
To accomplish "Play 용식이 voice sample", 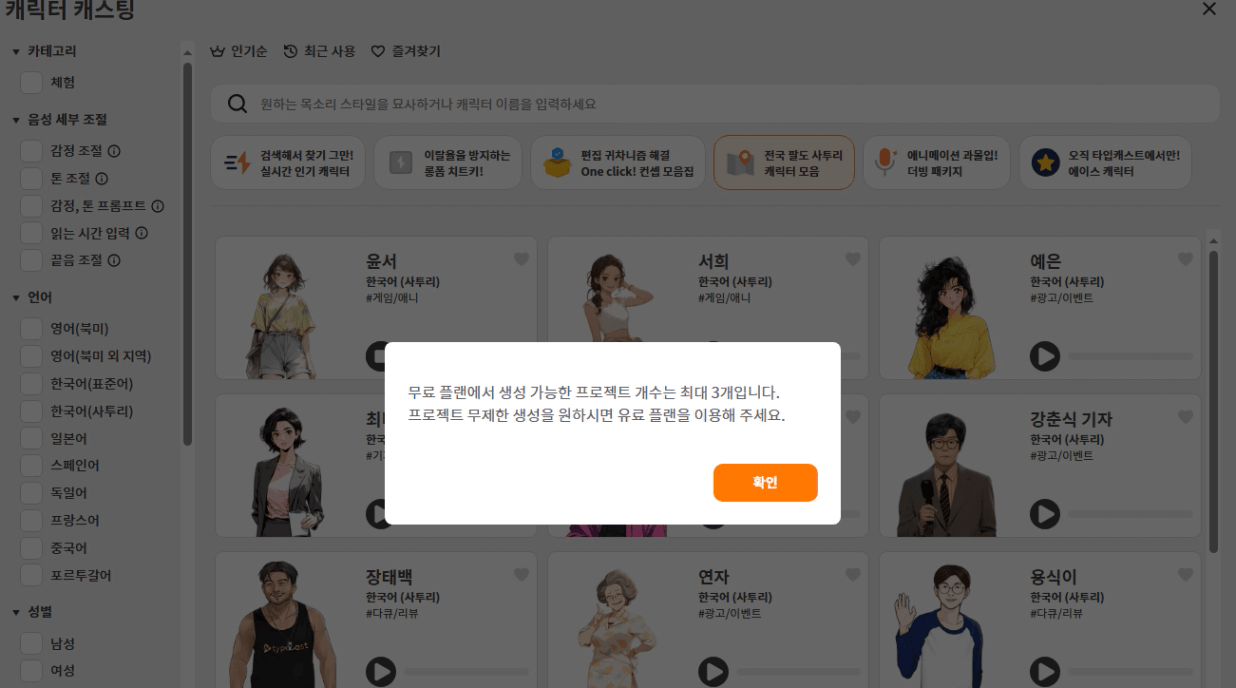I will click(1045, 671).
